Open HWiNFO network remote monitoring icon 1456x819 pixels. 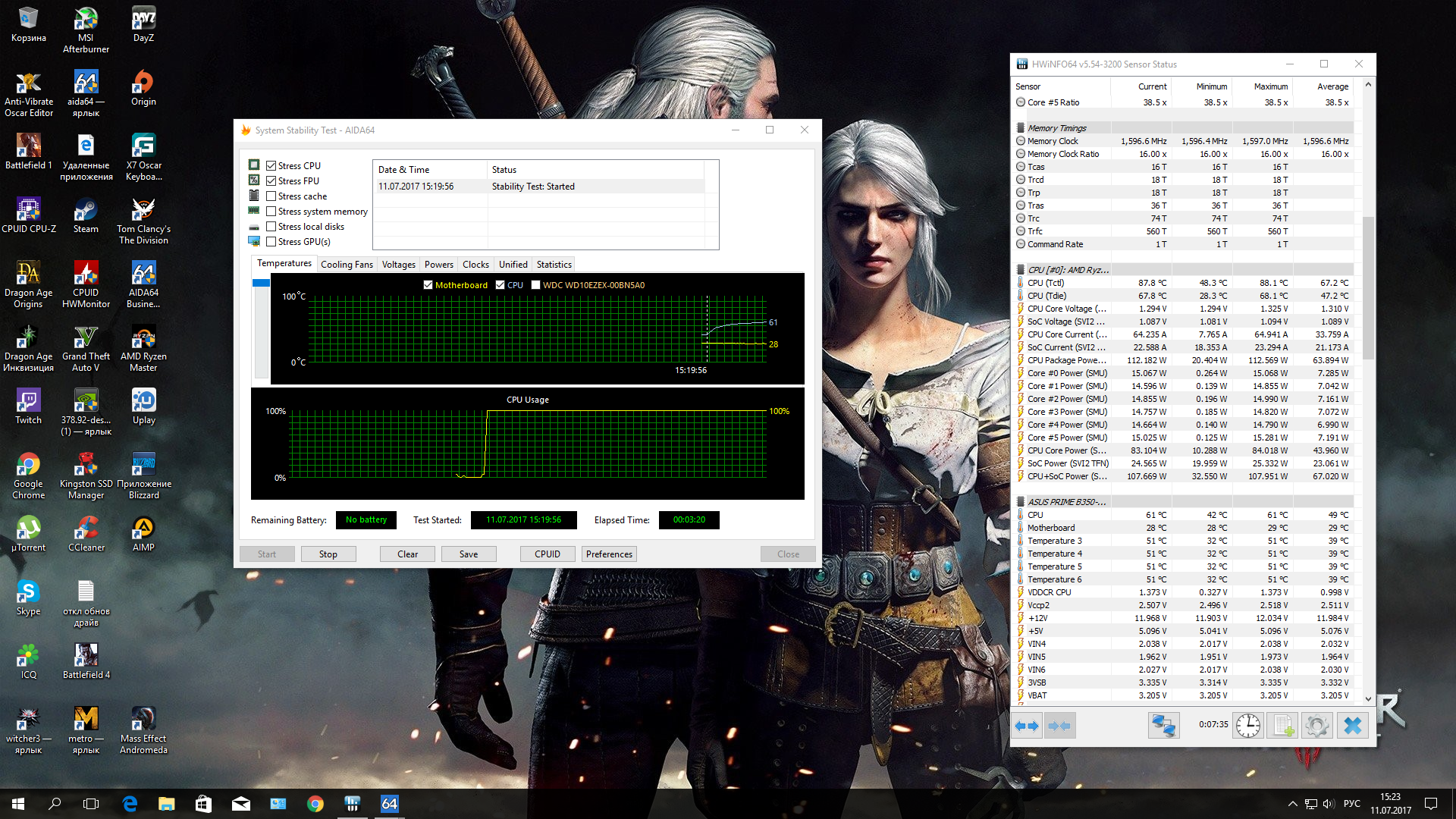point(1163,726)
